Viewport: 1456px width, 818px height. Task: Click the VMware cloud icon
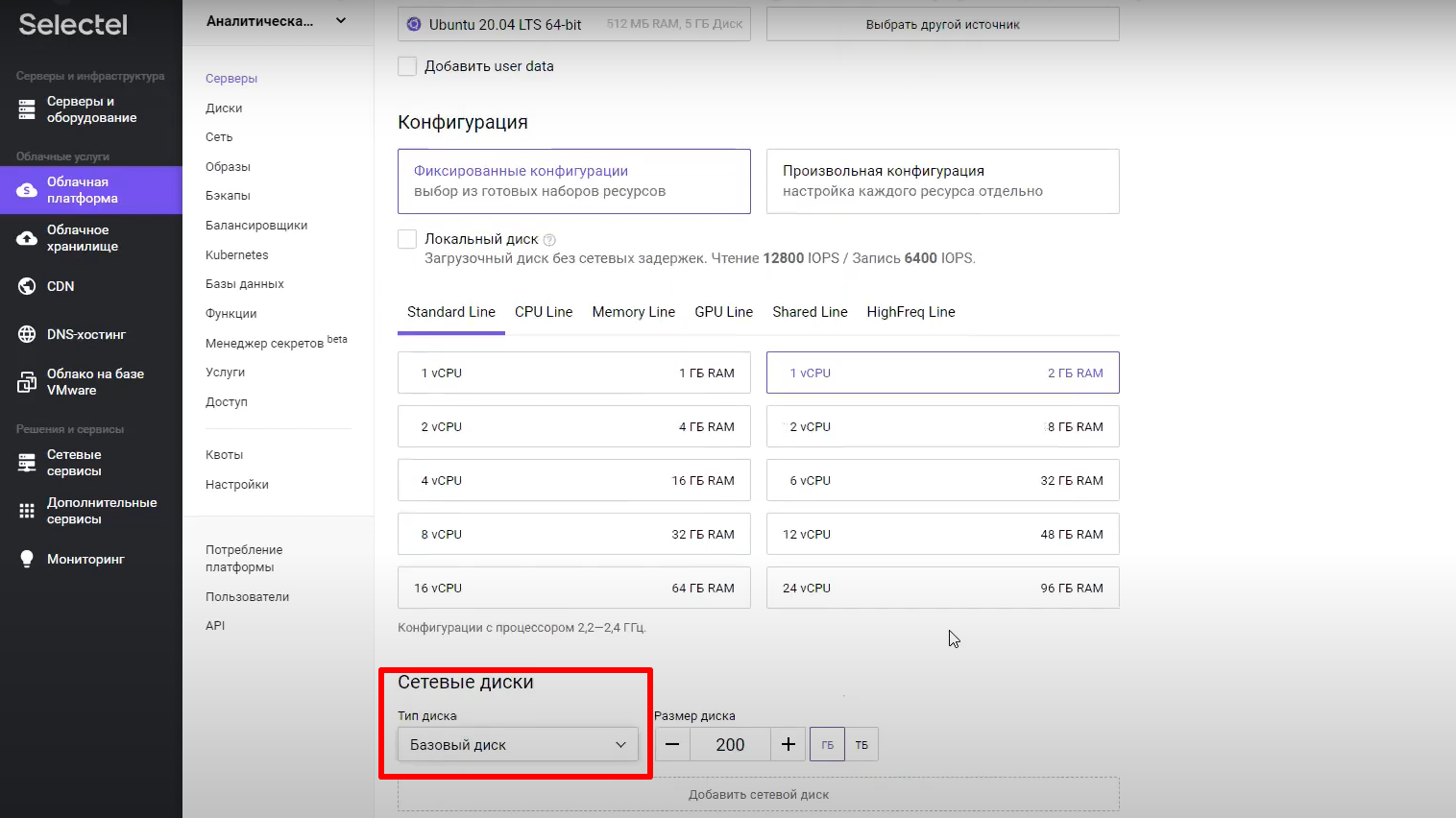click(x=27, y=382)
